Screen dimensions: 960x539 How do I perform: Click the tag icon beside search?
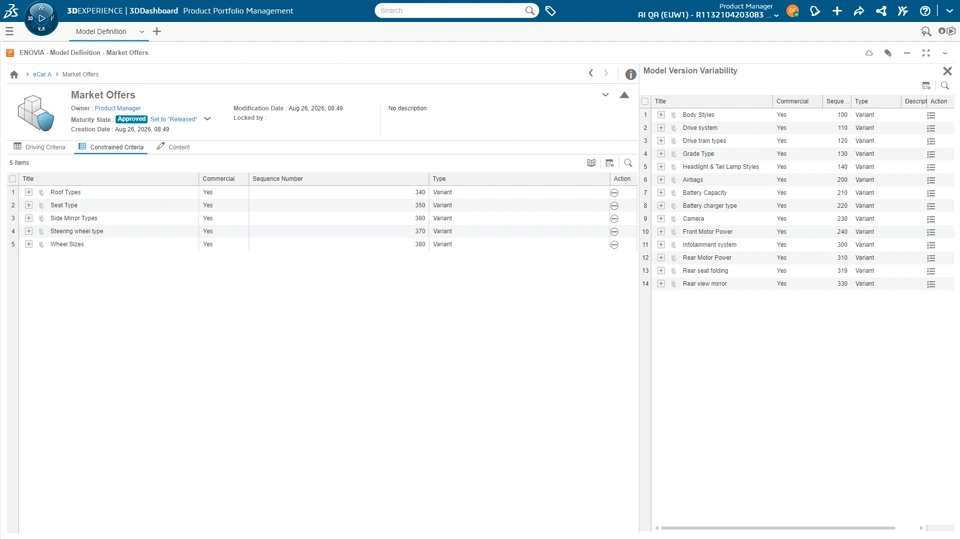(x=550, y=10)
